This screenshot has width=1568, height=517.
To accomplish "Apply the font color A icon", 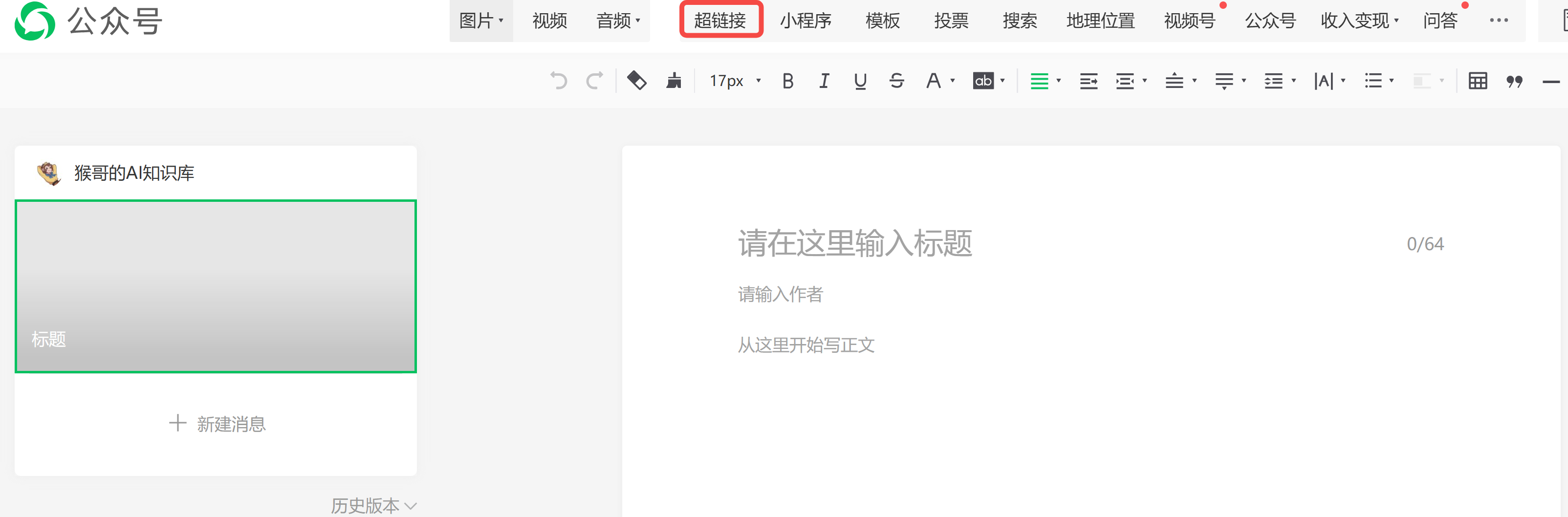I will click(x=933, y=81).
